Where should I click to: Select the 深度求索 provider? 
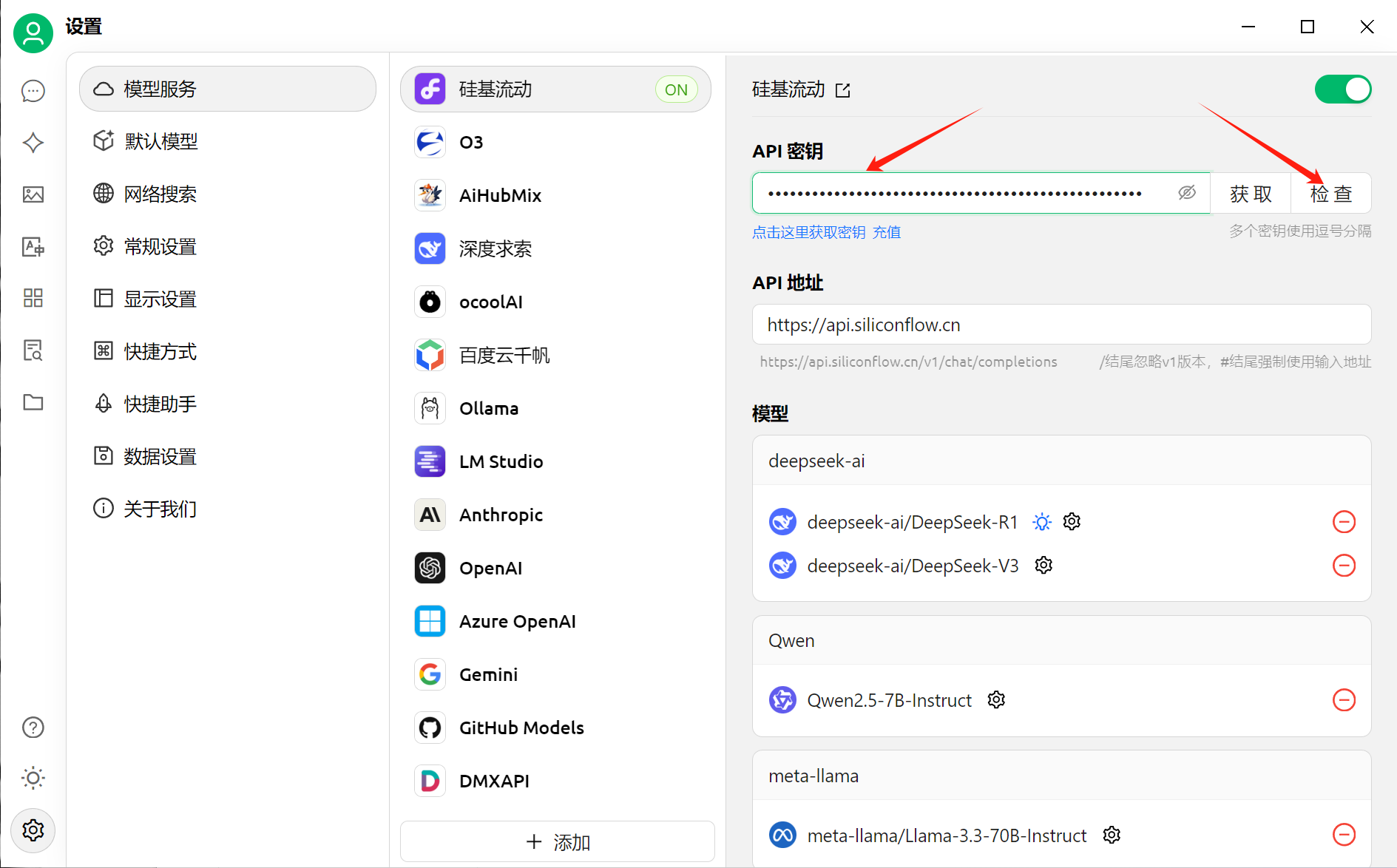click(556, 248)
